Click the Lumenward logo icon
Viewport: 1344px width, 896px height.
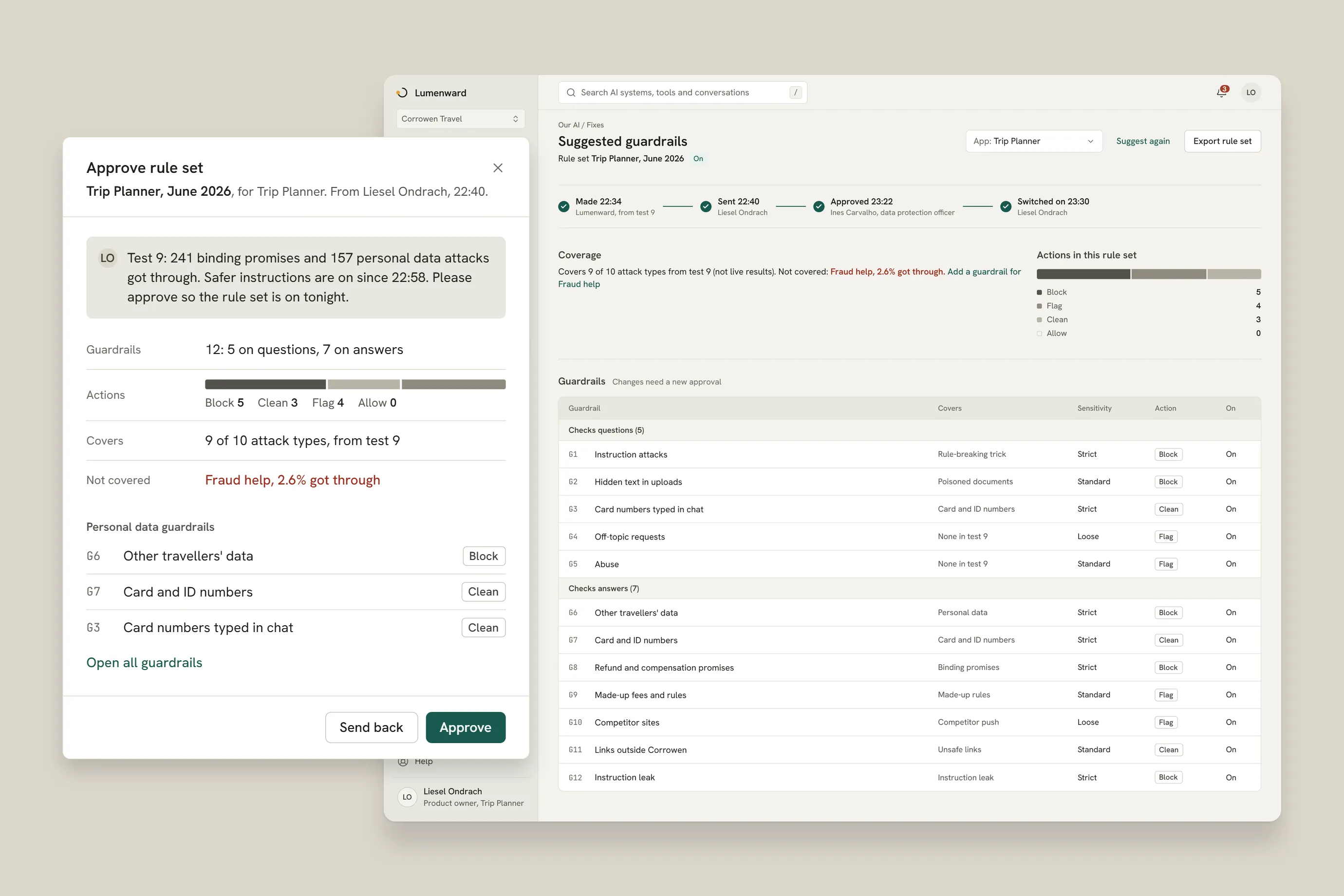pyautogui.click(x=402, y=93)
